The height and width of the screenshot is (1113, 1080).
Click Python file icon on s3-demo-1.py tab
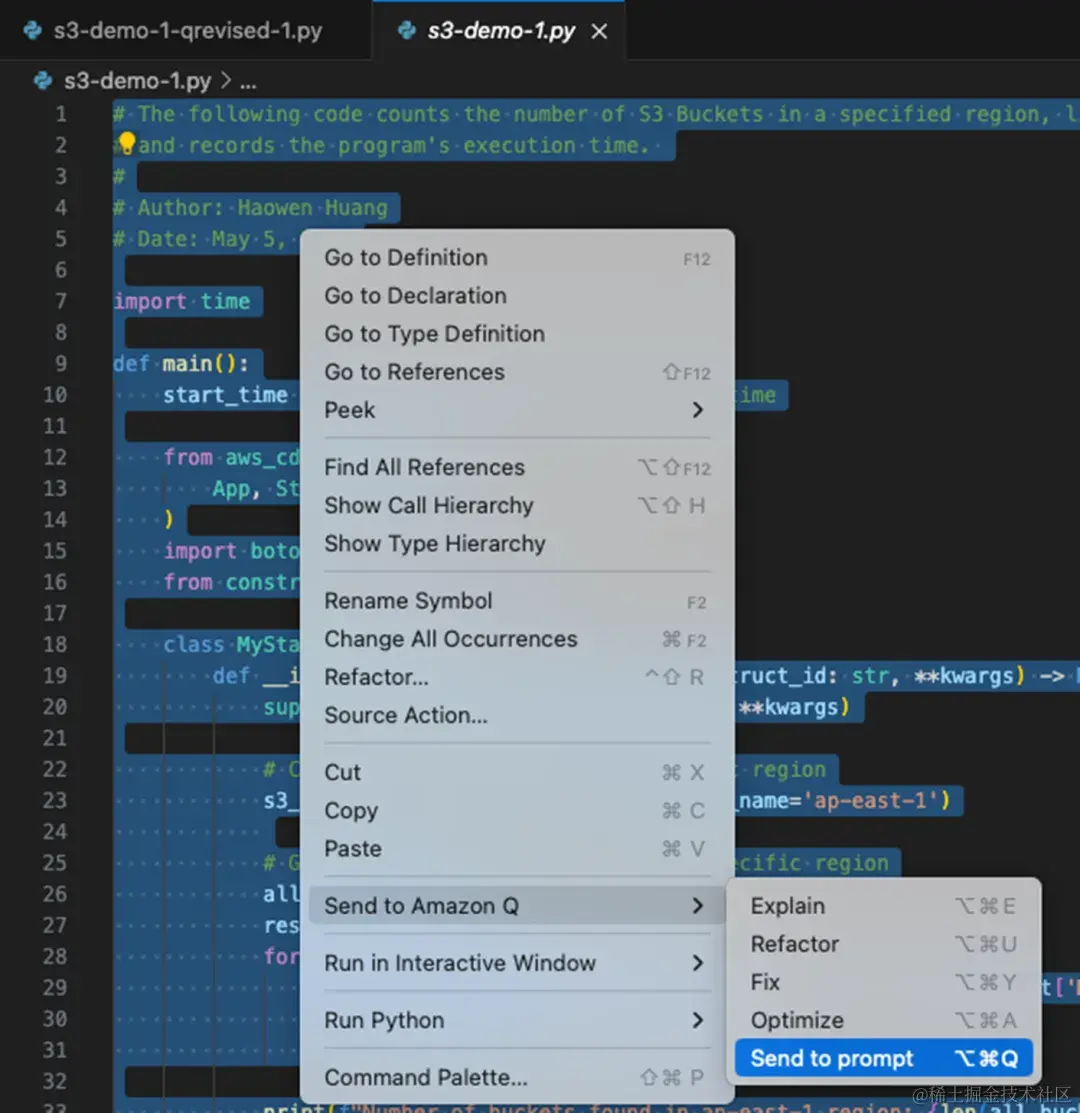pyautogui.click(x=407, y=31)
